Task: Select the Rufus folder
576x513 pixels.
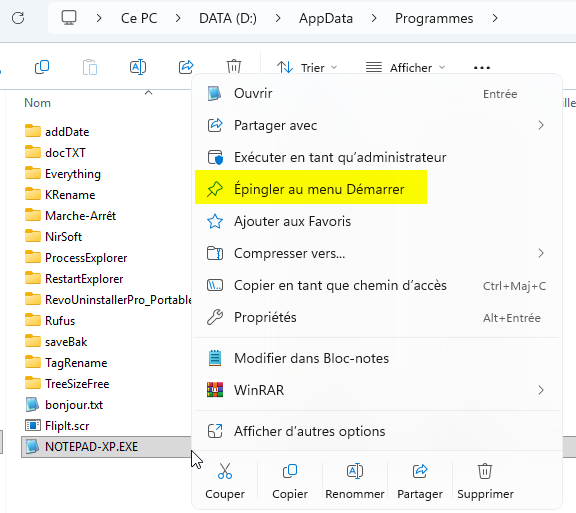Action: tap(50, 320)
